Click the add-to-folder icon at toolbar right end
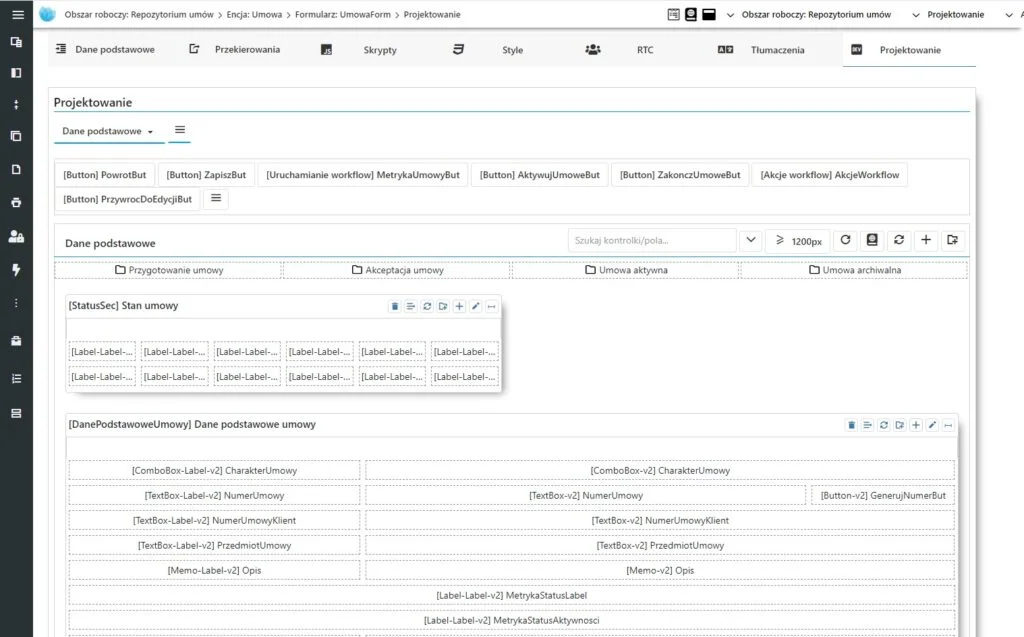 [953, 240]
